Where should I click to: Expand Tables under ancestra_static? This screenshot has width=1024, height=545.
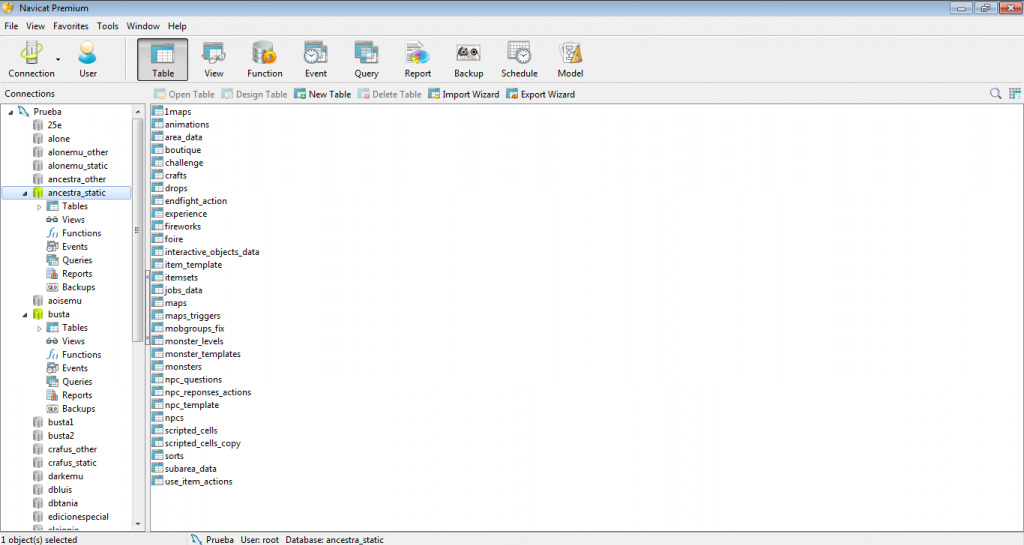point(39,207)
